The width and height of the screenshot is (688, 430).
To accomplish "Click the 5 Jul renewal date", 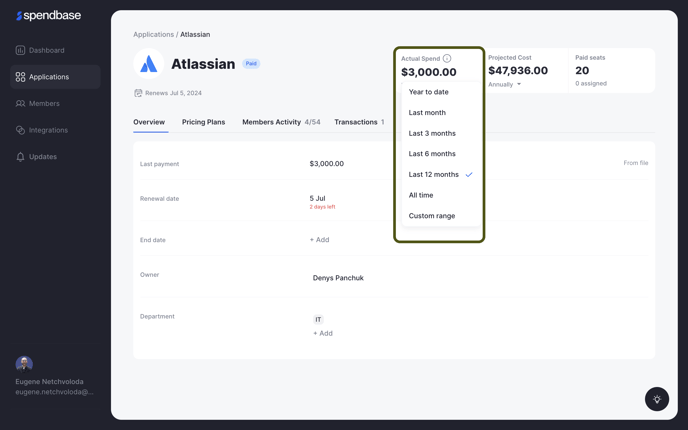I will coord(317,198).
